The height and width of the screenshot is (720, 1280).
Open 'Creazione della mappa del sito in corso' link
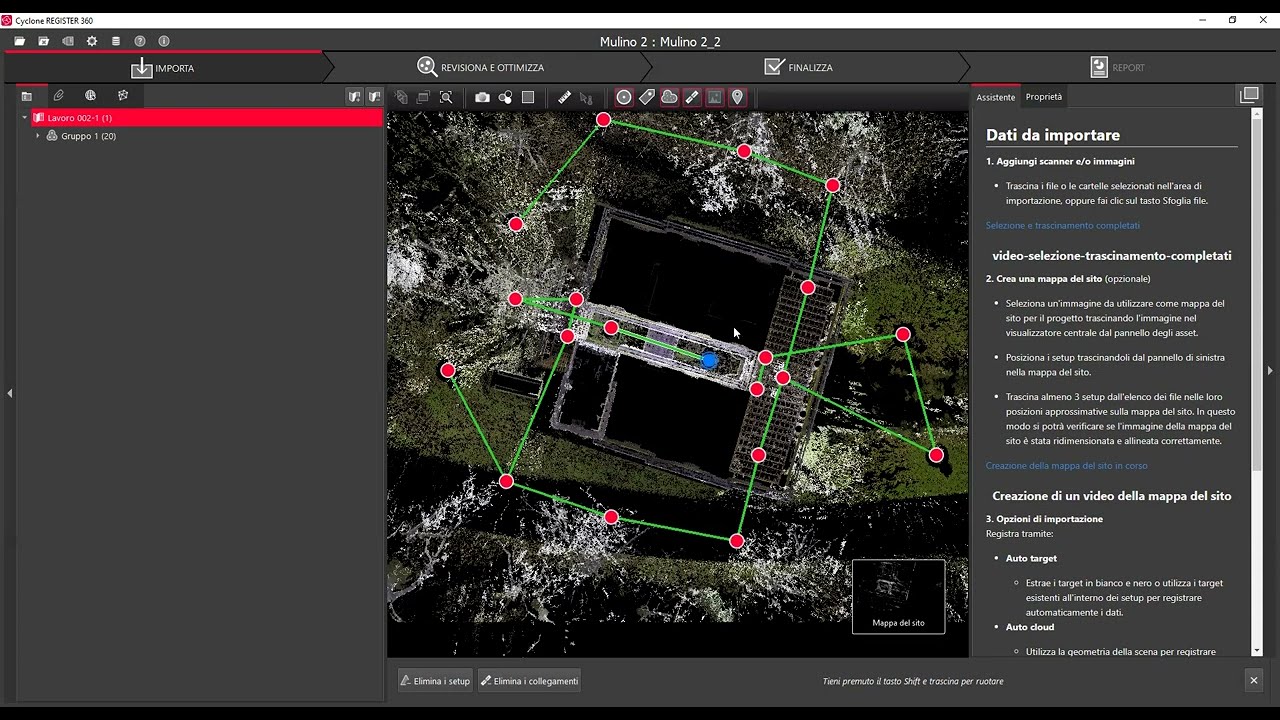pos(1067,466)
